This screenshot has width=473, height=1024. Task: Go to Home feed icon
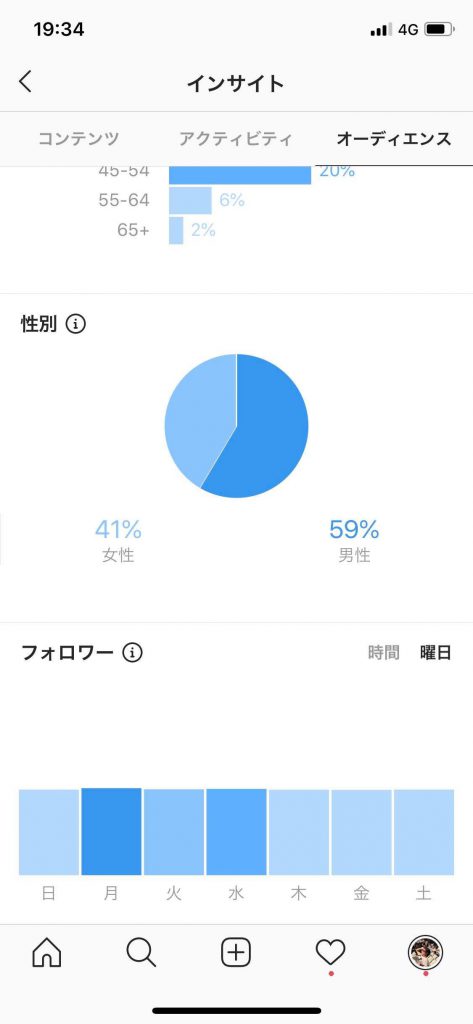click(47, 953)
